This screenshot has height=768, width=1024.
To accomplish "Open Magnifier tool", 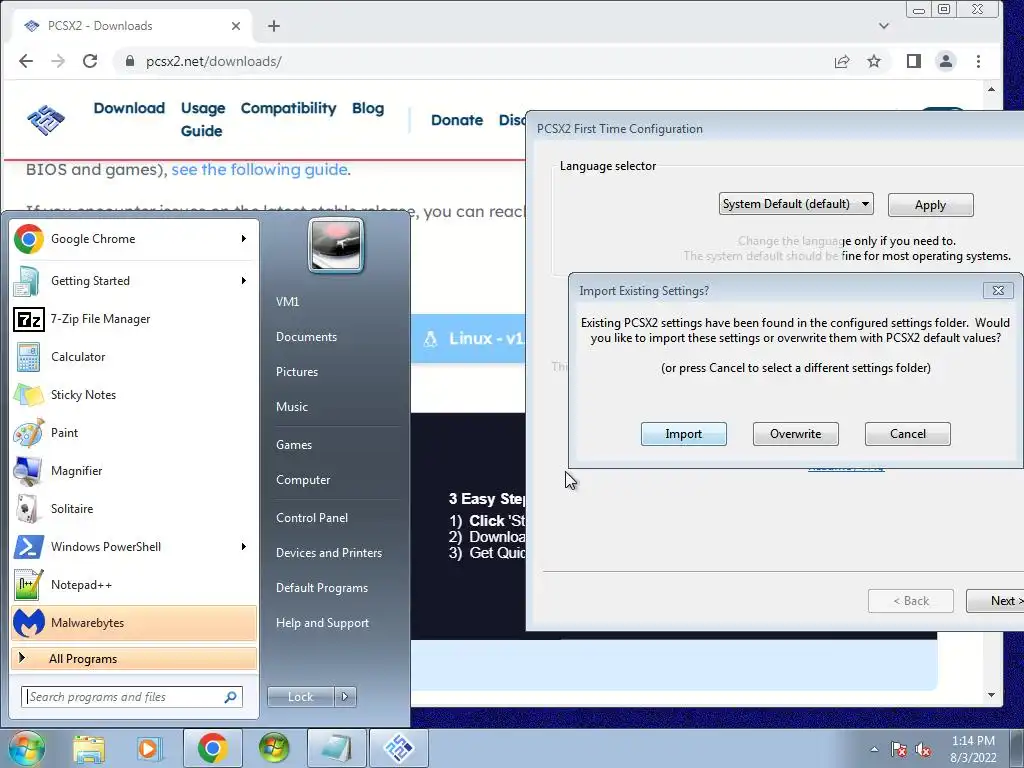I will click(135, 471).
